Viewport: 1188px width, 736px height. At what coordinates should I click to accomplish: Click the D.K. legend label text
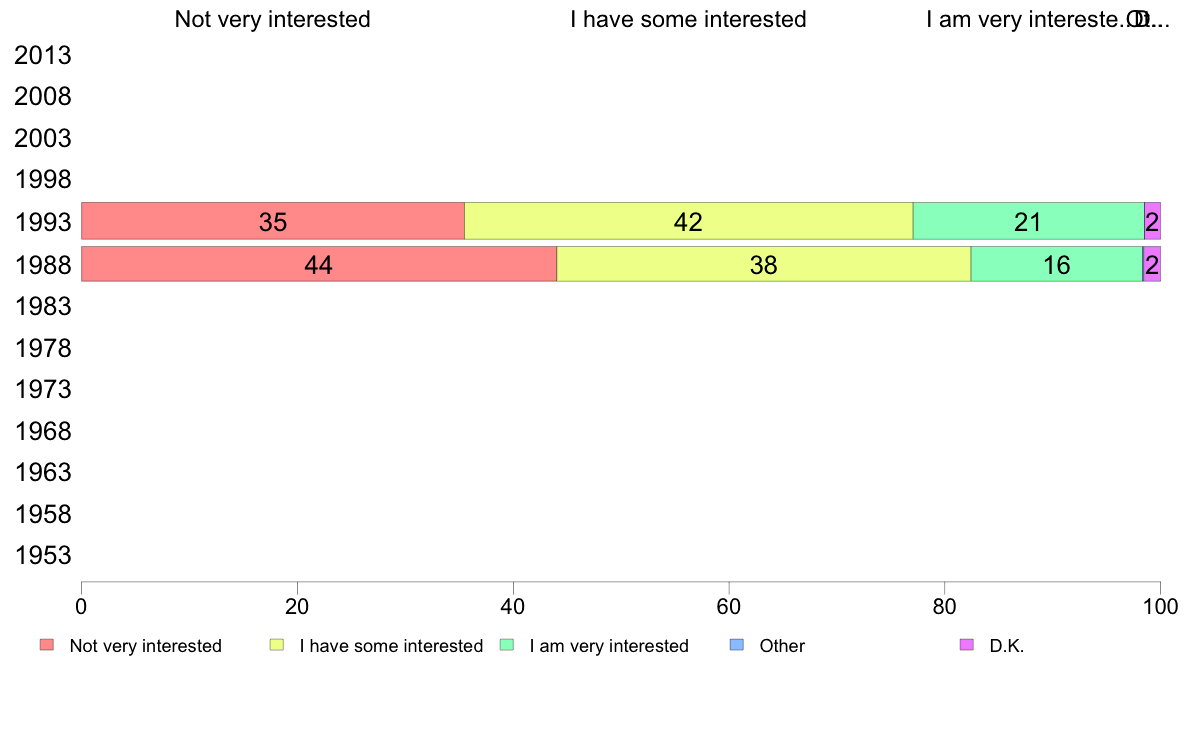1007,646
